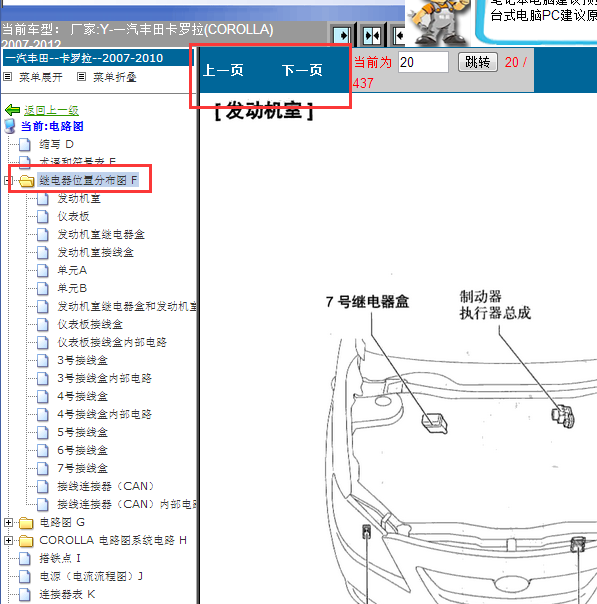The image size is (597, 604).
Task: Click the mechanic mascot image
Action: point(439,21)
